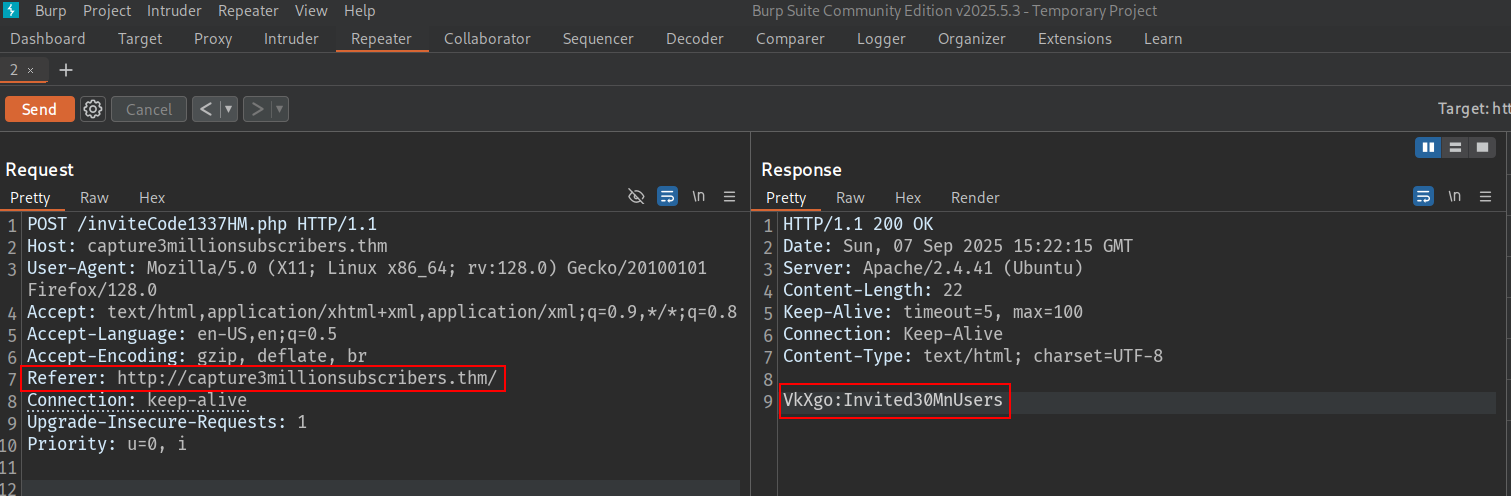This screenshot has height=496, width=1511.
Task: Select the Render tab in Response
Action: 975,198
